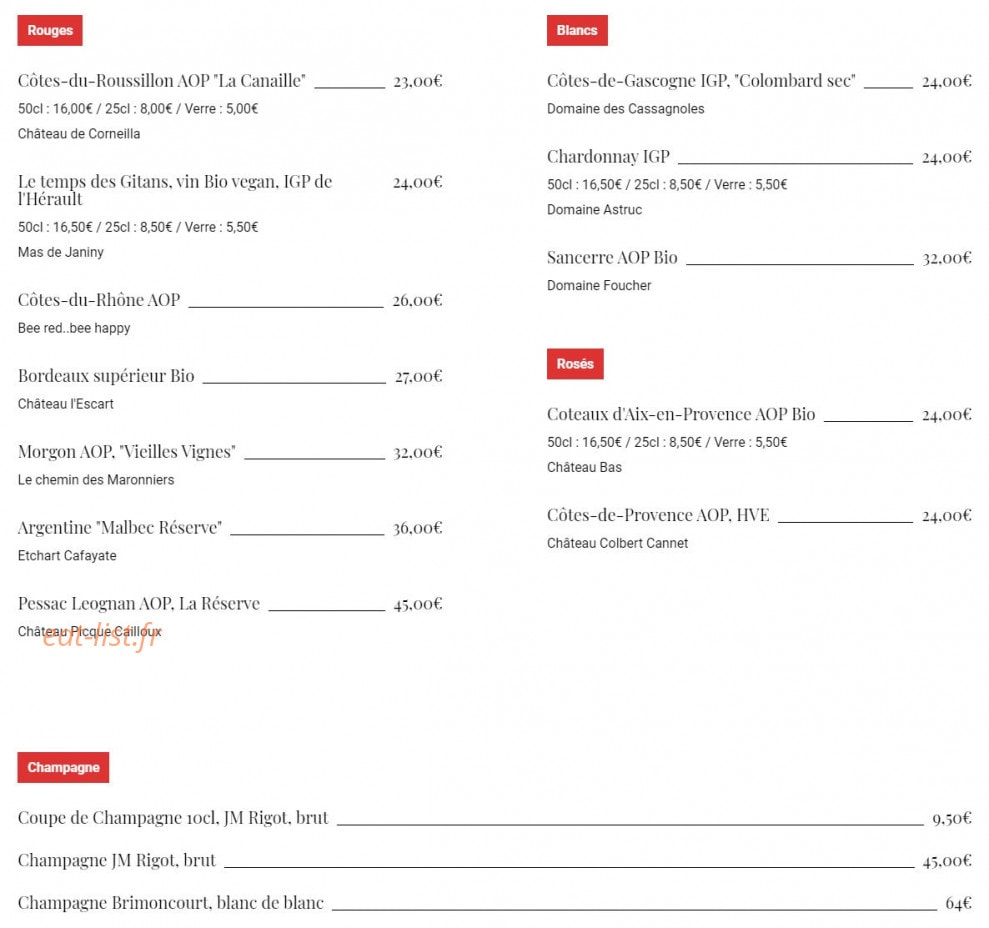Click the red Rouges section label
Viewport: 989px width, 928px height.
click(50, 30)
